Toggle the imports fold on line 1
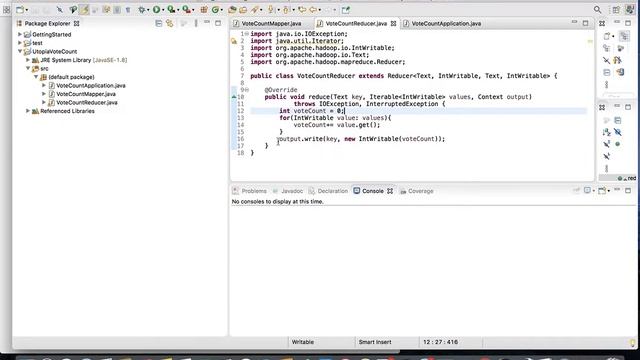The height and width of the screenshot is (360, 640). pos(247,34)
